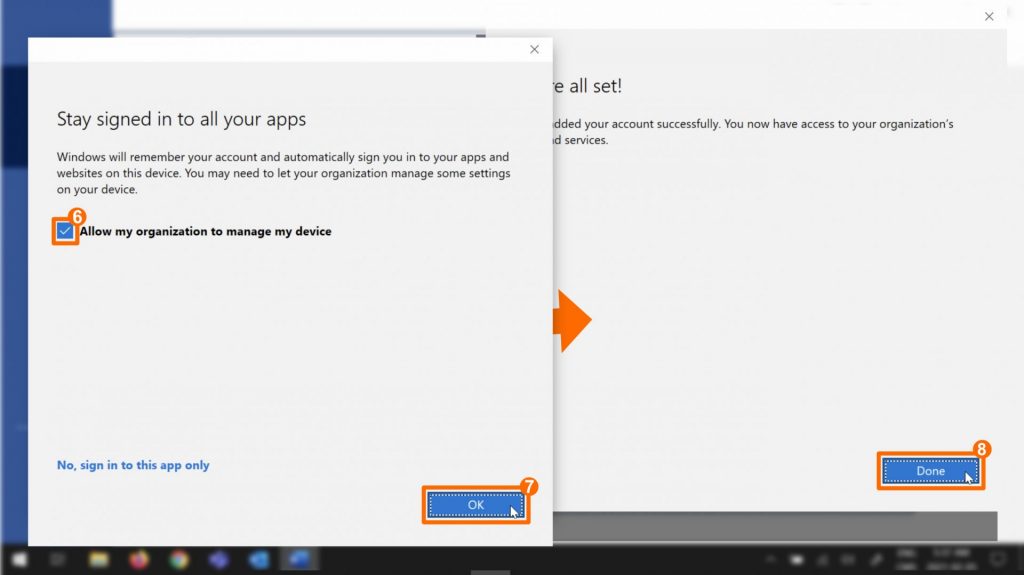The image size is (1024, 575).
Task: Open Microsoft Teams from the taskbar
Action: (219, 559)
